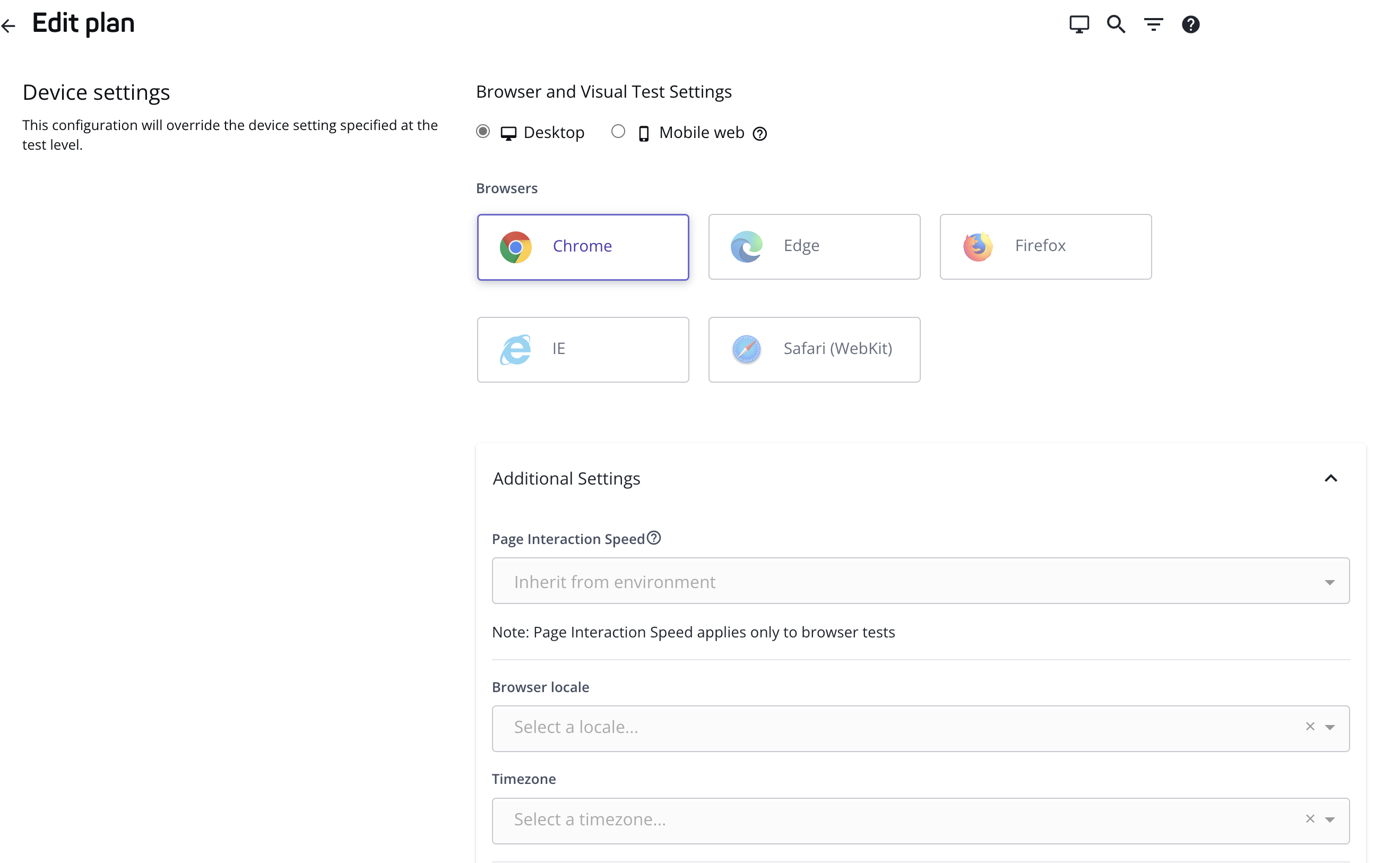The image size is (1400, 863).
Task: Choose the Safari (WebKit) browser card
Action: [x=814, y=349]
